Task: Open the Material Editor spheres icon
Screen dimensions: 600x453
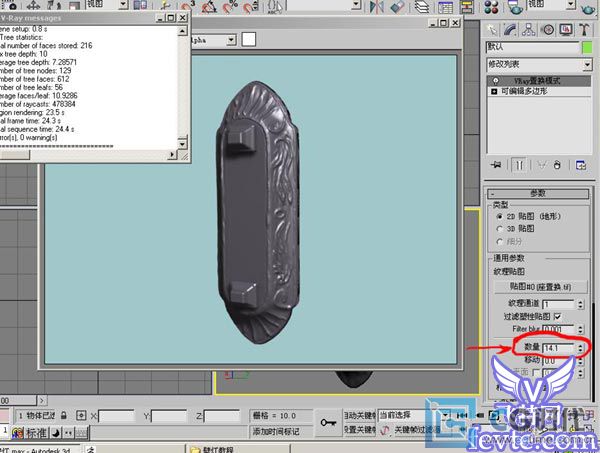Action: click(x=491, y=6)
